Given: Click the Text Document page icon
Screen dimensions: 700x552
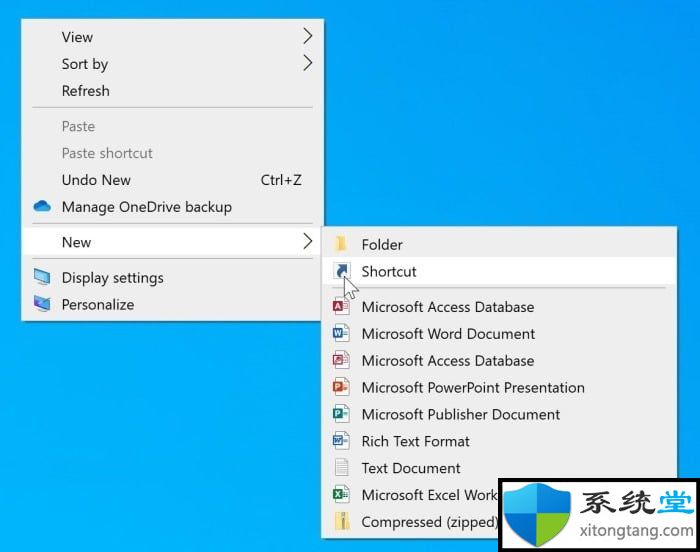Looking at the screenshot, I should pyautogui.click(x=342, y=468).
